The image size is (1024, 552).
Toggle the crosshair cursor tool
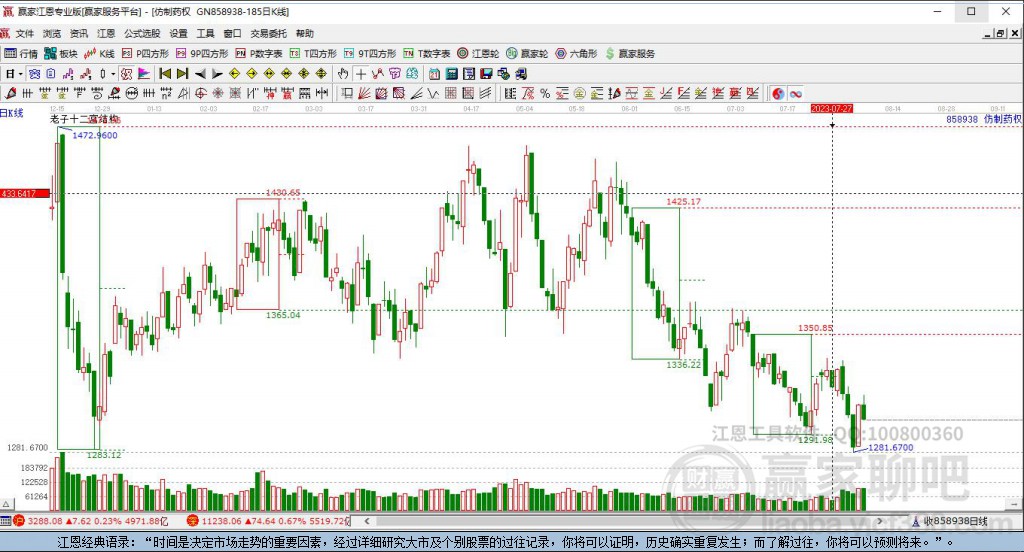(x=360, y=74)
